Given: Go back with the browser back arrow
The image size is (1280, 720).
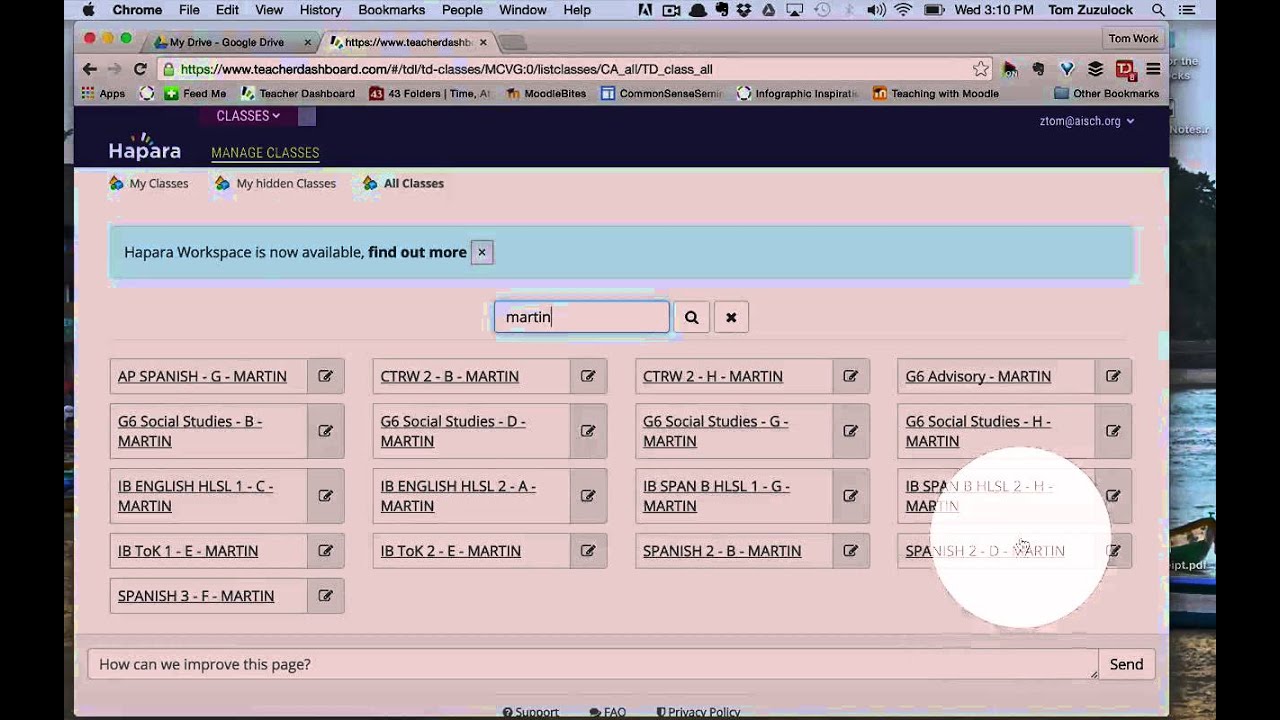Looking at the screenshot, I should (x=90, y=69).
